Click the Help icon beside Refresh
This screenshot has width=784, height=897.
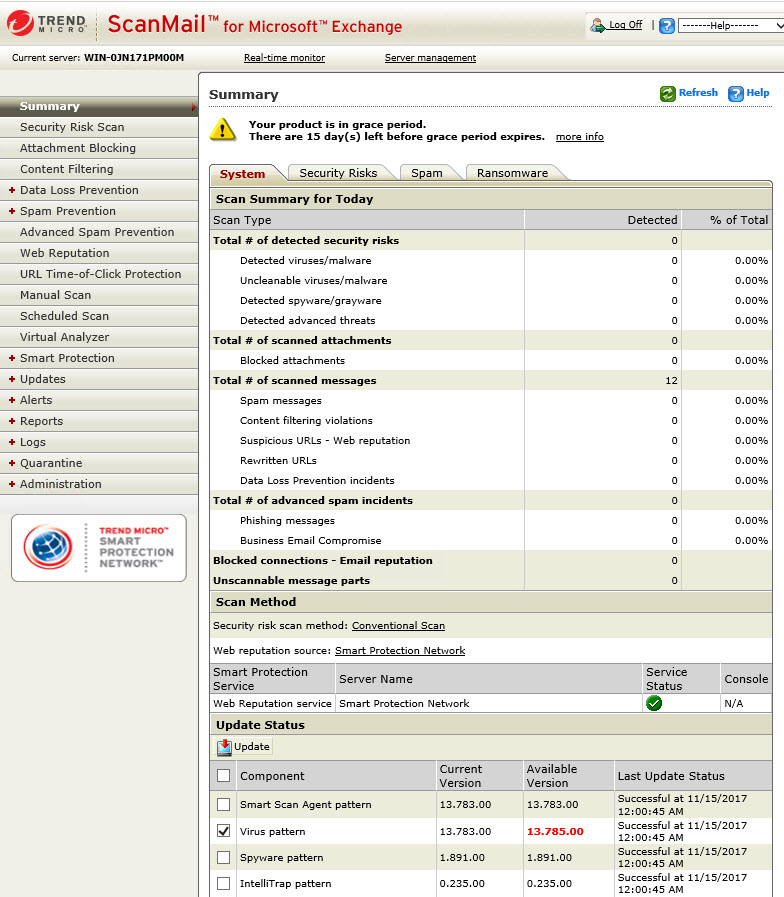click(x=736, y=93)
